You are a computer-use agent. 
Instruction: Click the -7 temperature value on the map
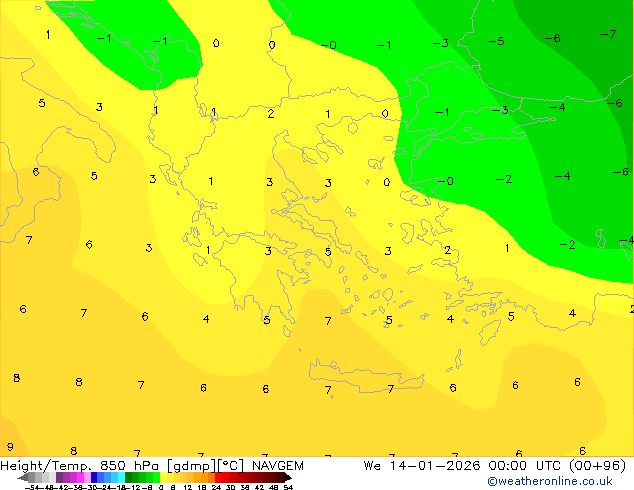point(608,34)
